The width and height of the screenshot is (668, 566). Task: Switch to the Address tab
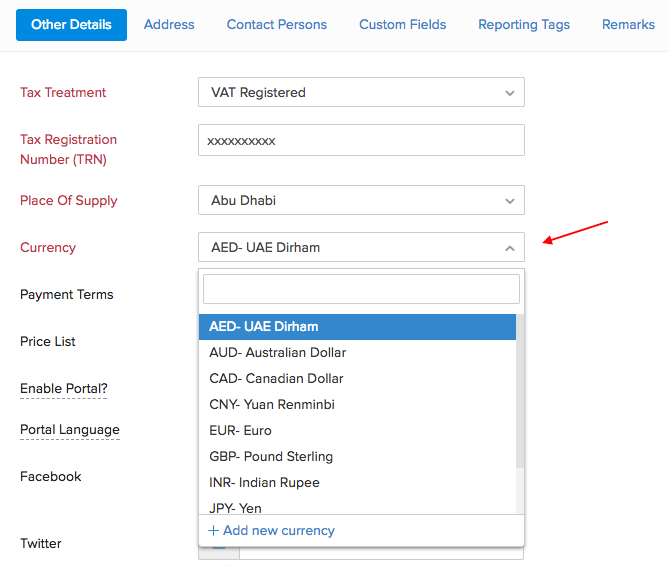pyautogui.click(x=169, y=24)
